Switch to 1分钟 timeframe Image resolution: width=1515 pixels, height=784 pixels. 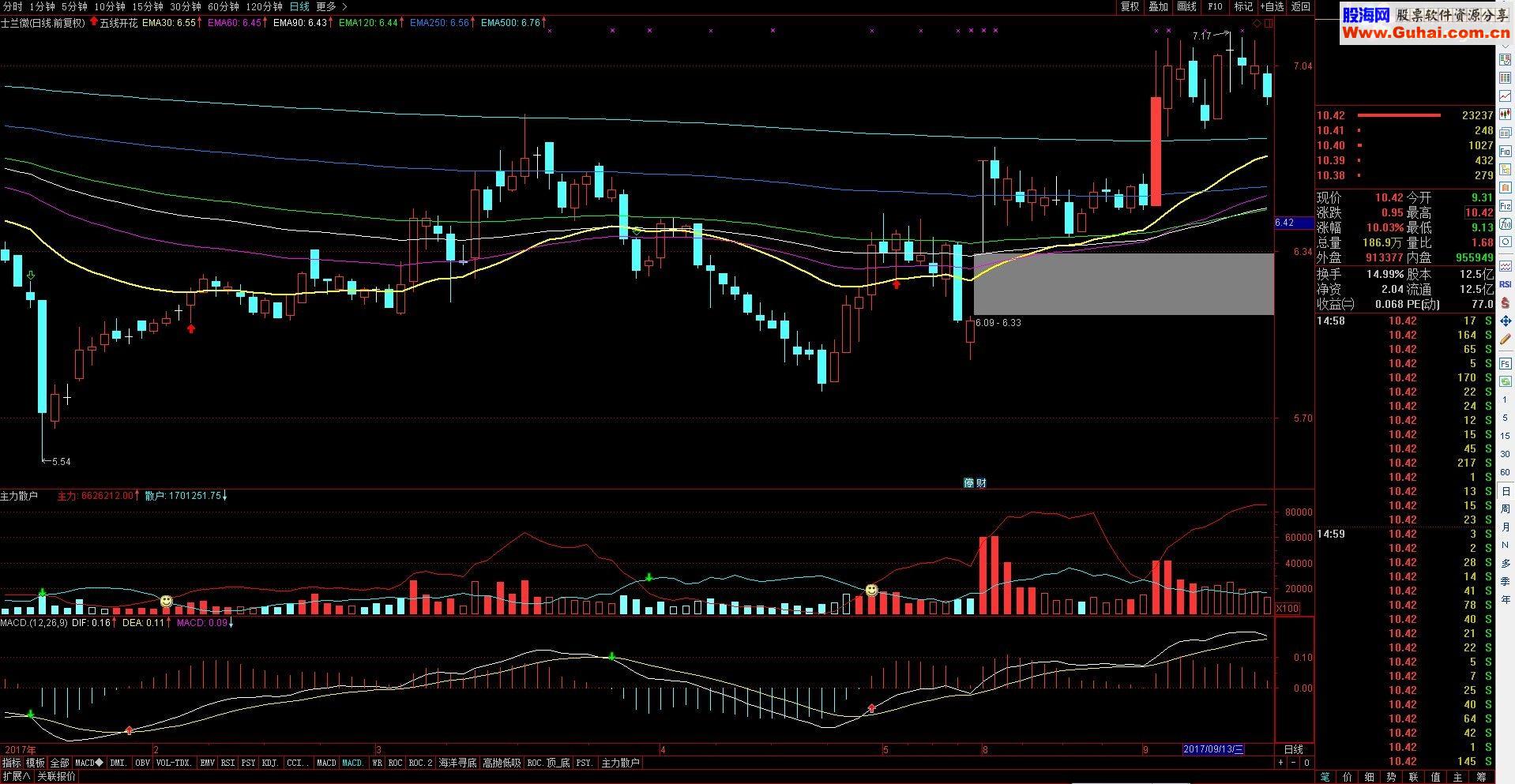(42, 6)
